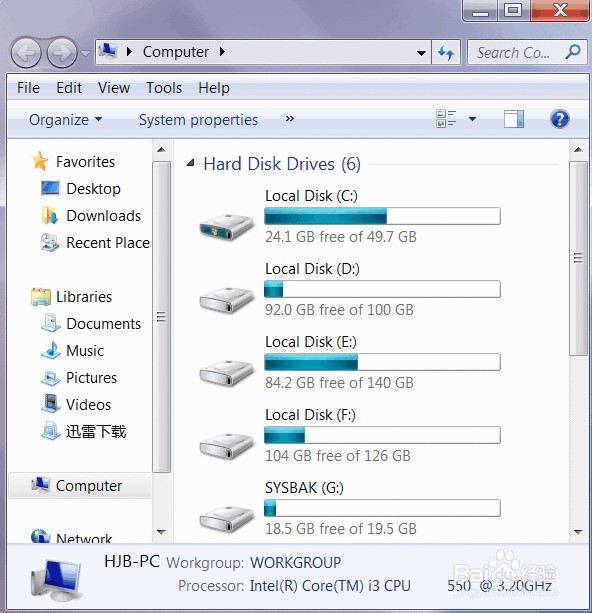Image resolution: width=592 pixels, height=613 pixels.
Task: Open the Documents library
Action: 104,323
